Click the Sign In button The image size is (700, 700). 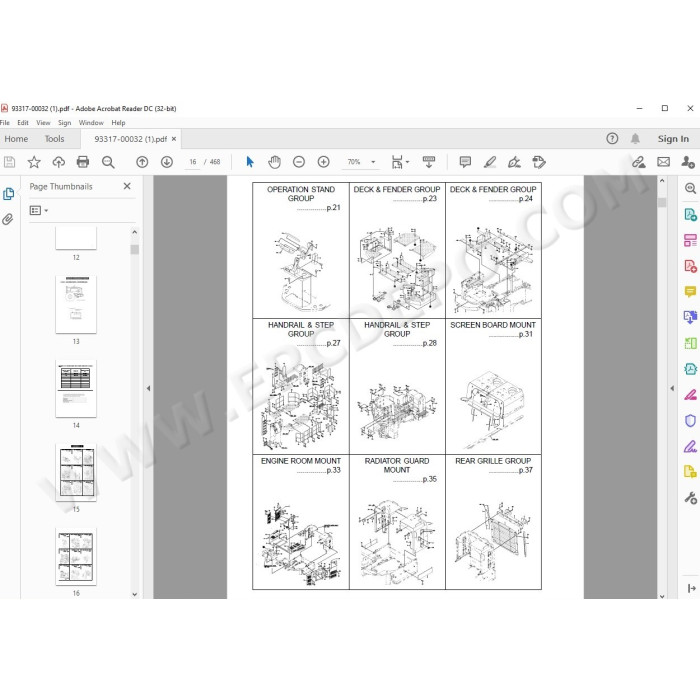click(673, 139)
